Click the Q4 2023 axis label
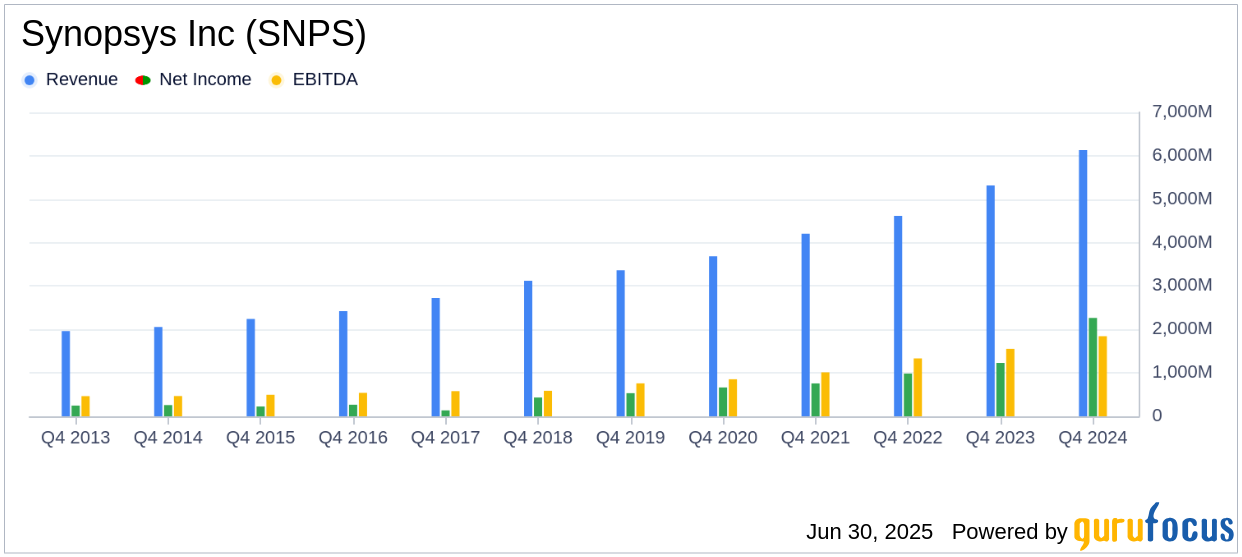The width and height of the screenshot is (1242, 557). click(1000, 438)
